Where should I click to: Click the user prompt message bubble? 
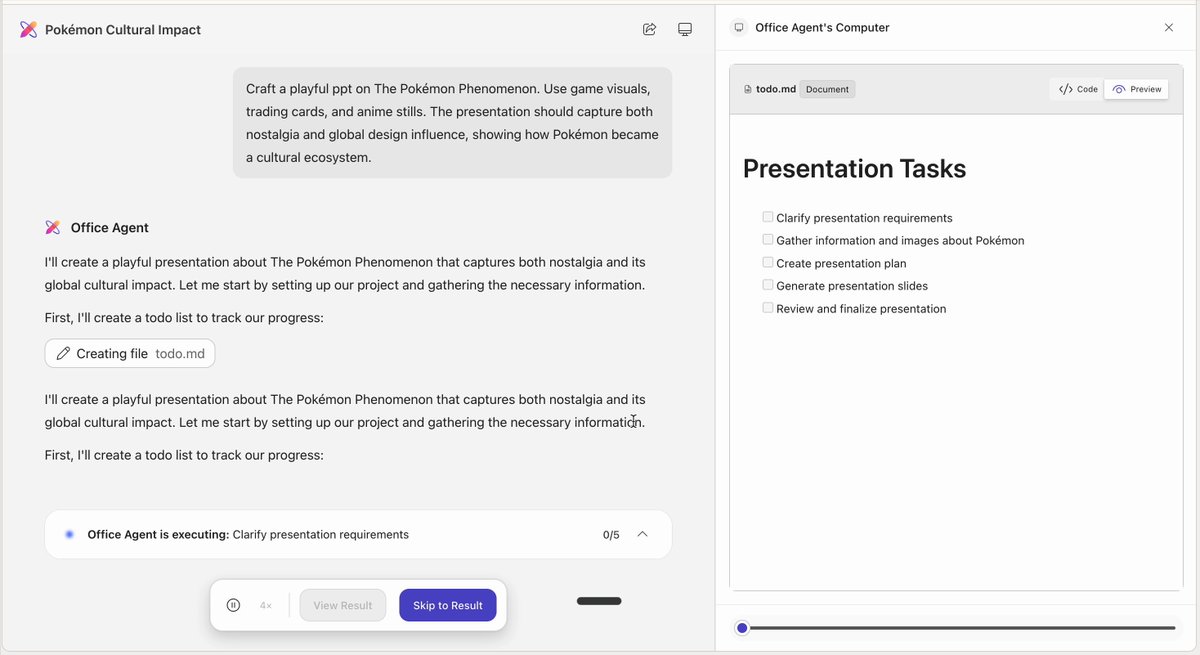point(452,123)
